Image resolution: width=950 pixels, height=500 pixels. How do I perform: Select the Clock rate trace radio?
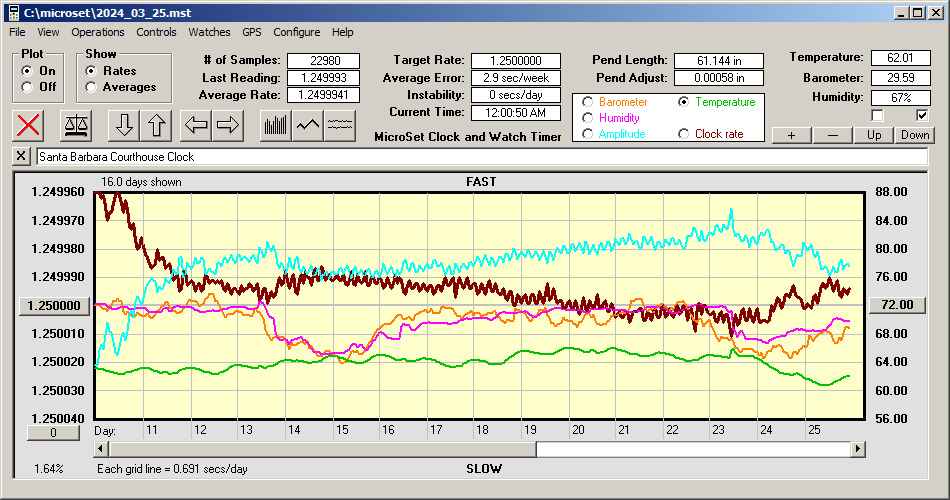tap(683, 134)
